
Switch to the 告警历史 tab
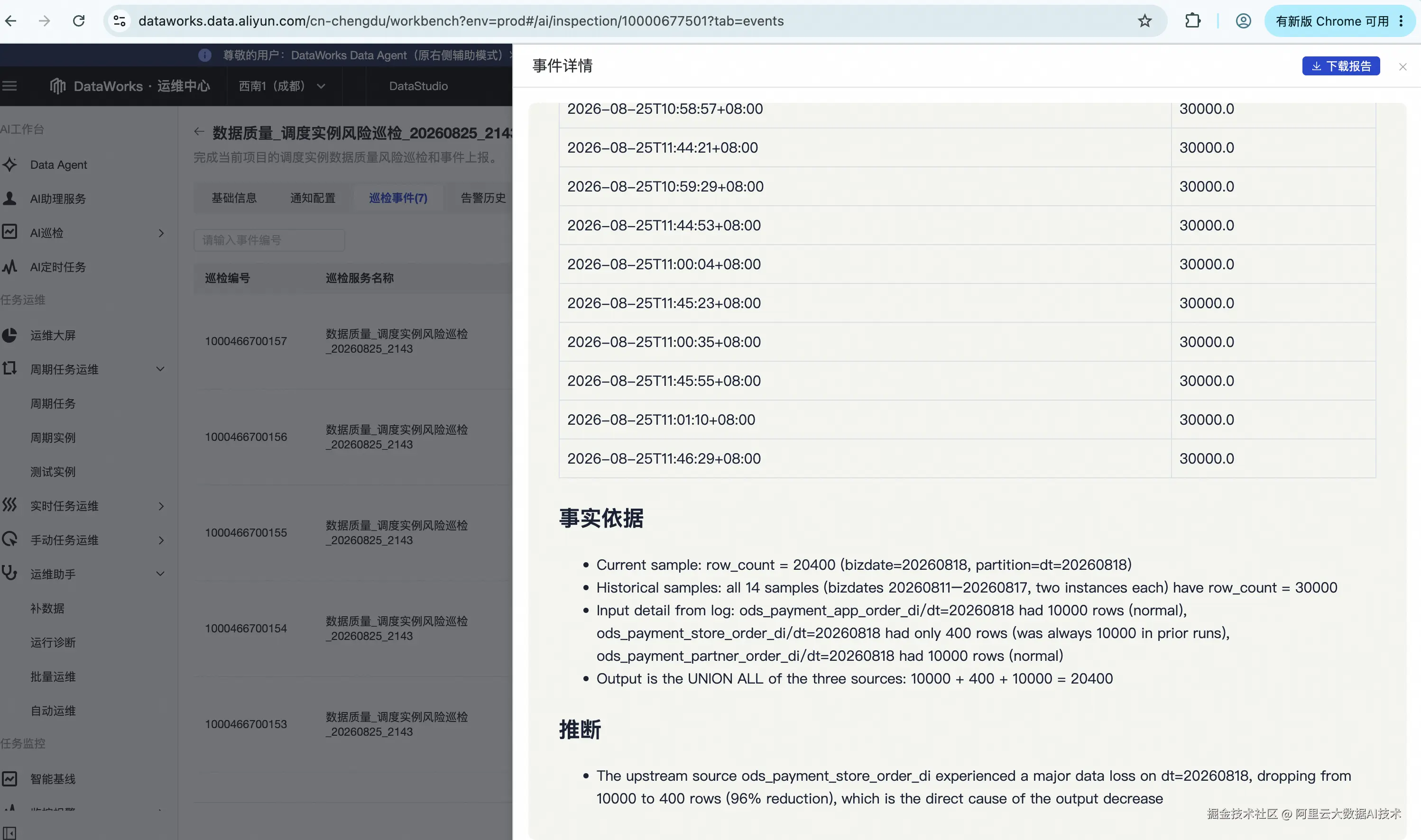point(483,198)
